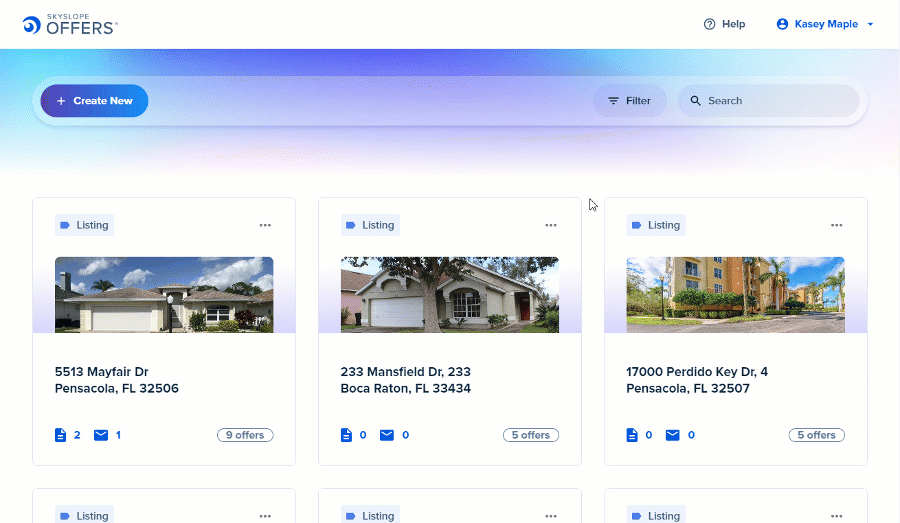Image resolution: width=900 pixels, height=523 pixels.
Task: Click the Listing tag on 5513 Mayfair Dr
Action: (x=84, y=225)
